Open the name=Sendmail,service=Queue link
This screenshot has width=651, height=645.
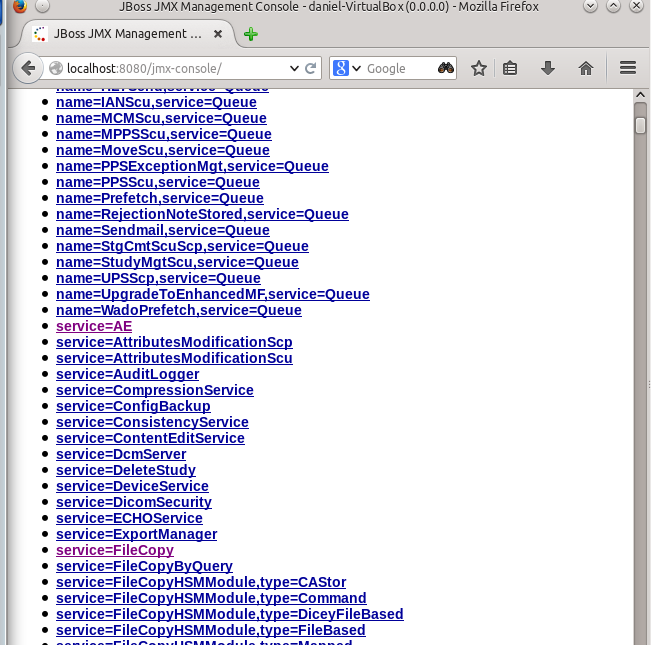click(x=163, y=230)
